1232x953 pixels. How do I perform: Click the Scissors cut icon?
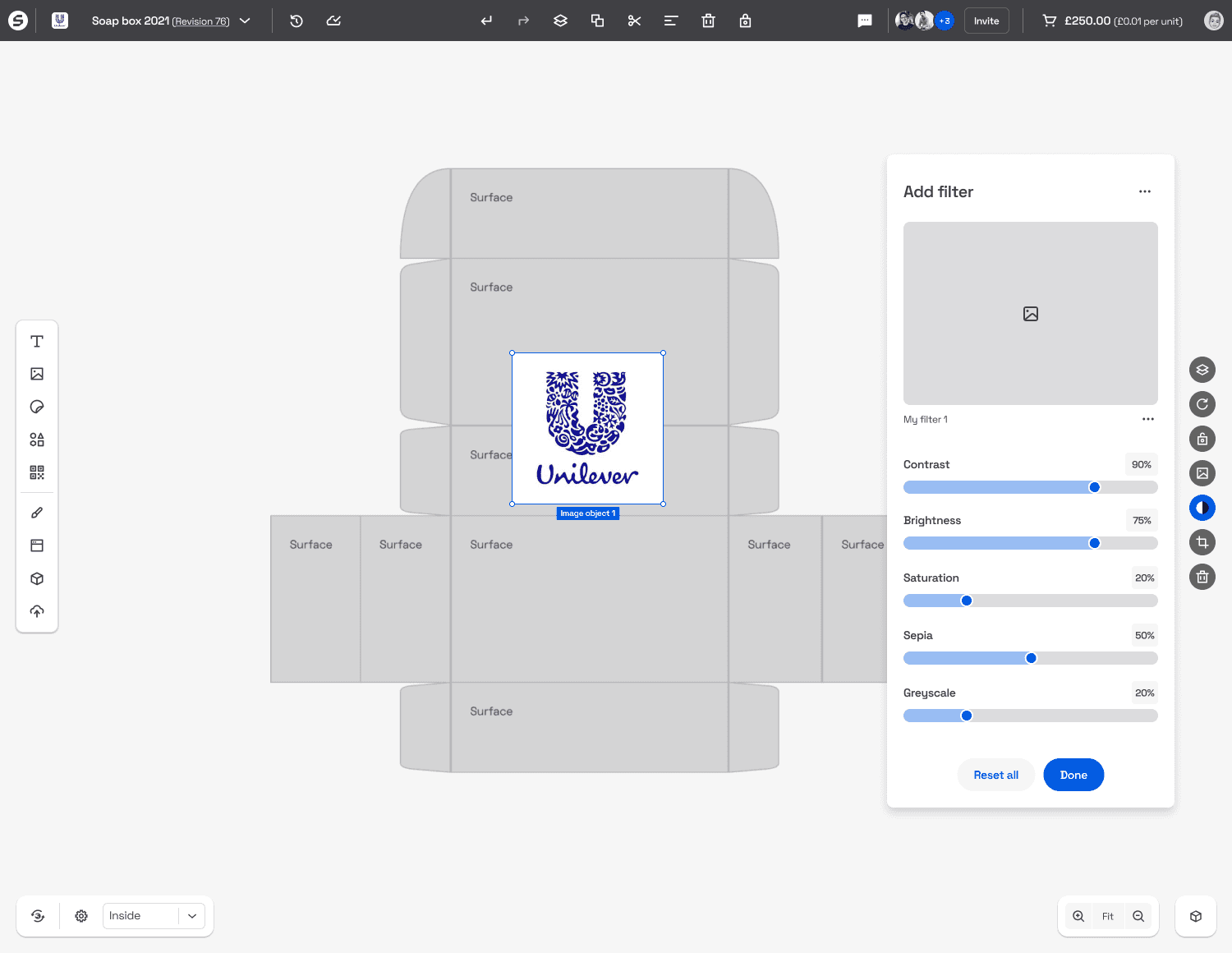click(634, 21)
